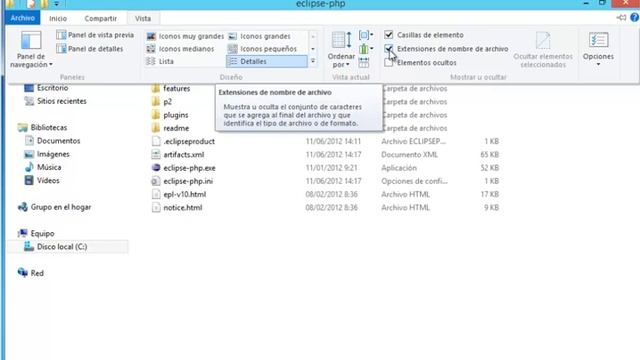Enable Elementos ocultos checkbox
640x360 pixels.
pos(389,62)
